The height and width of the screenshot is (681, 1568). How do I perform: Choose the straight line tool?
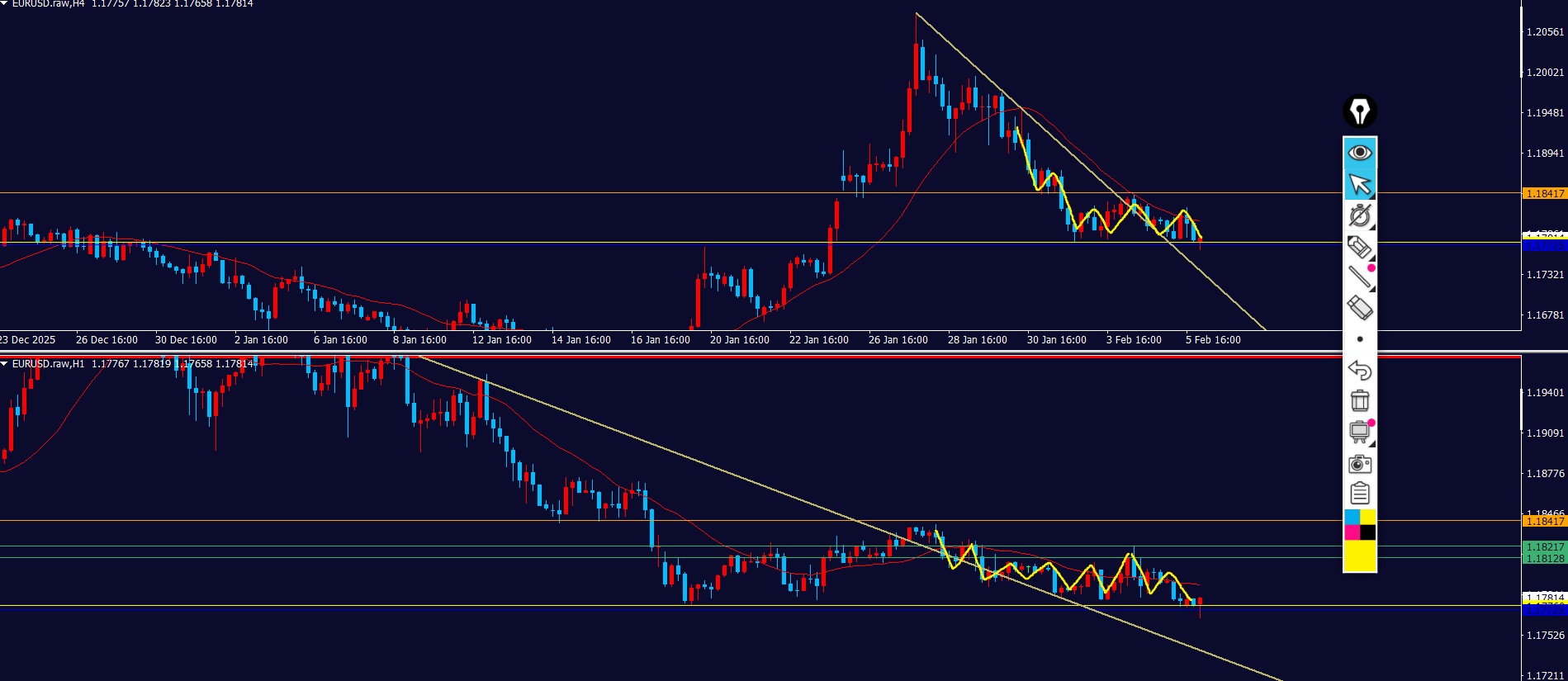[1359, 277]
